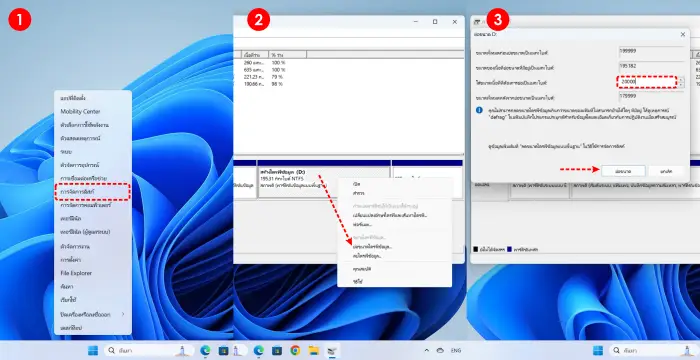Click shrink amount input field showing 20000

[x=647, y=82]
